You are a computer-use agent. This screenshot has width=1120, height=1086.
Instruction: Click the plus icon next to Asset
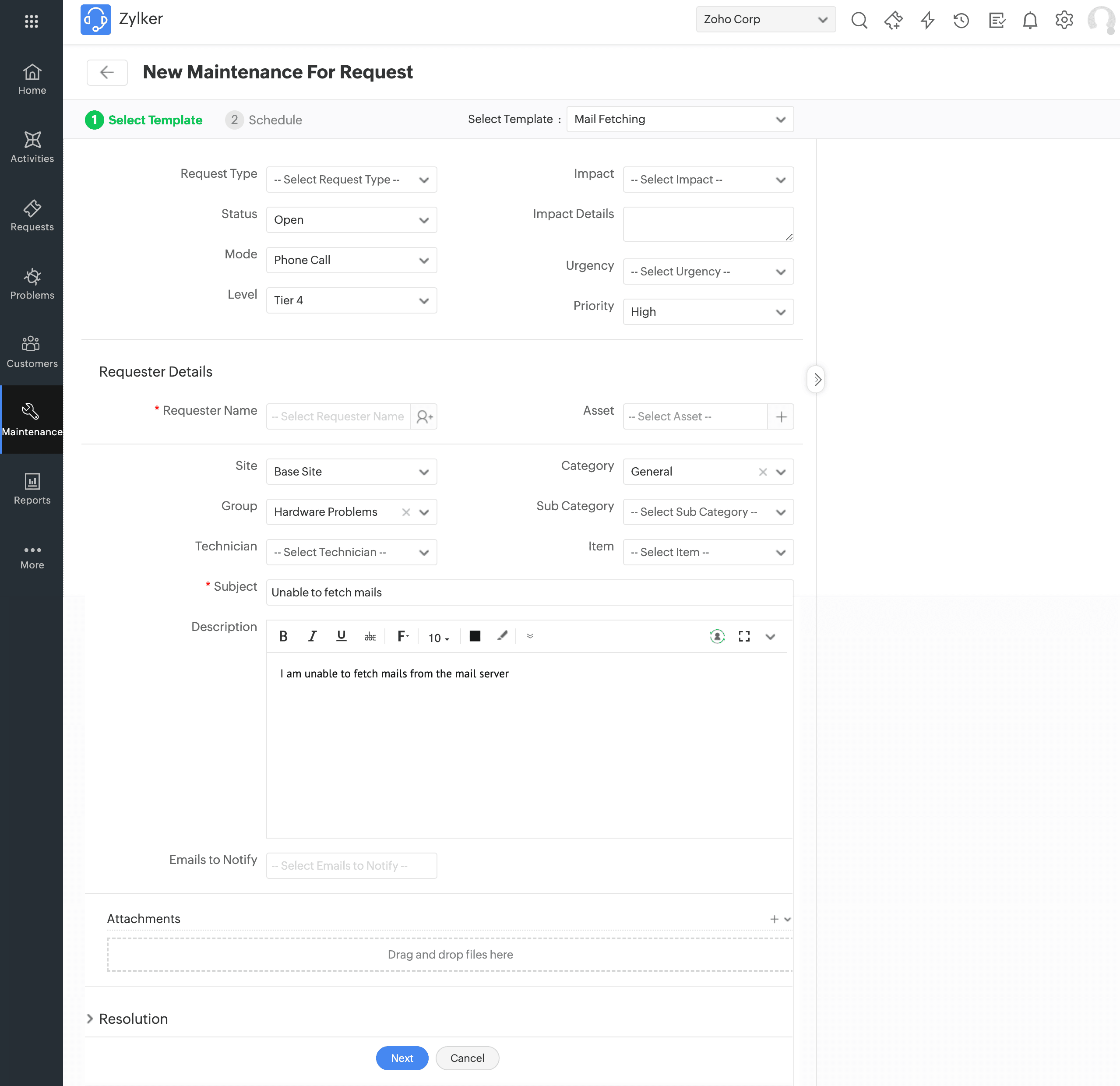781,417
